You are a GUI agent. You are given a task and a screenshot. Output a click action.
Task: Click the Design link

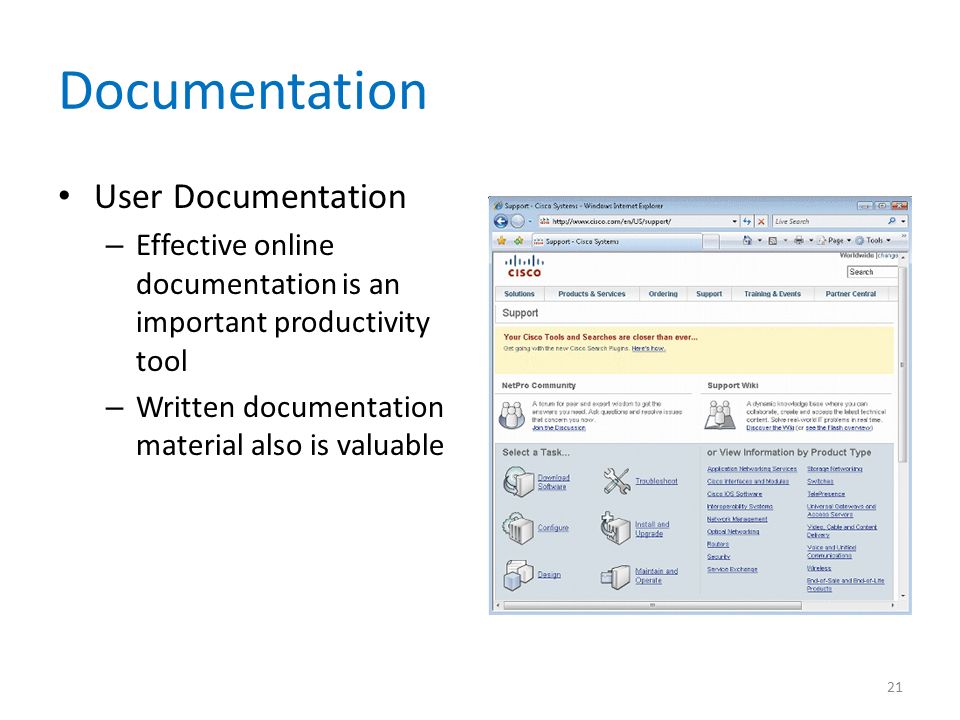[x=549, y=574]
